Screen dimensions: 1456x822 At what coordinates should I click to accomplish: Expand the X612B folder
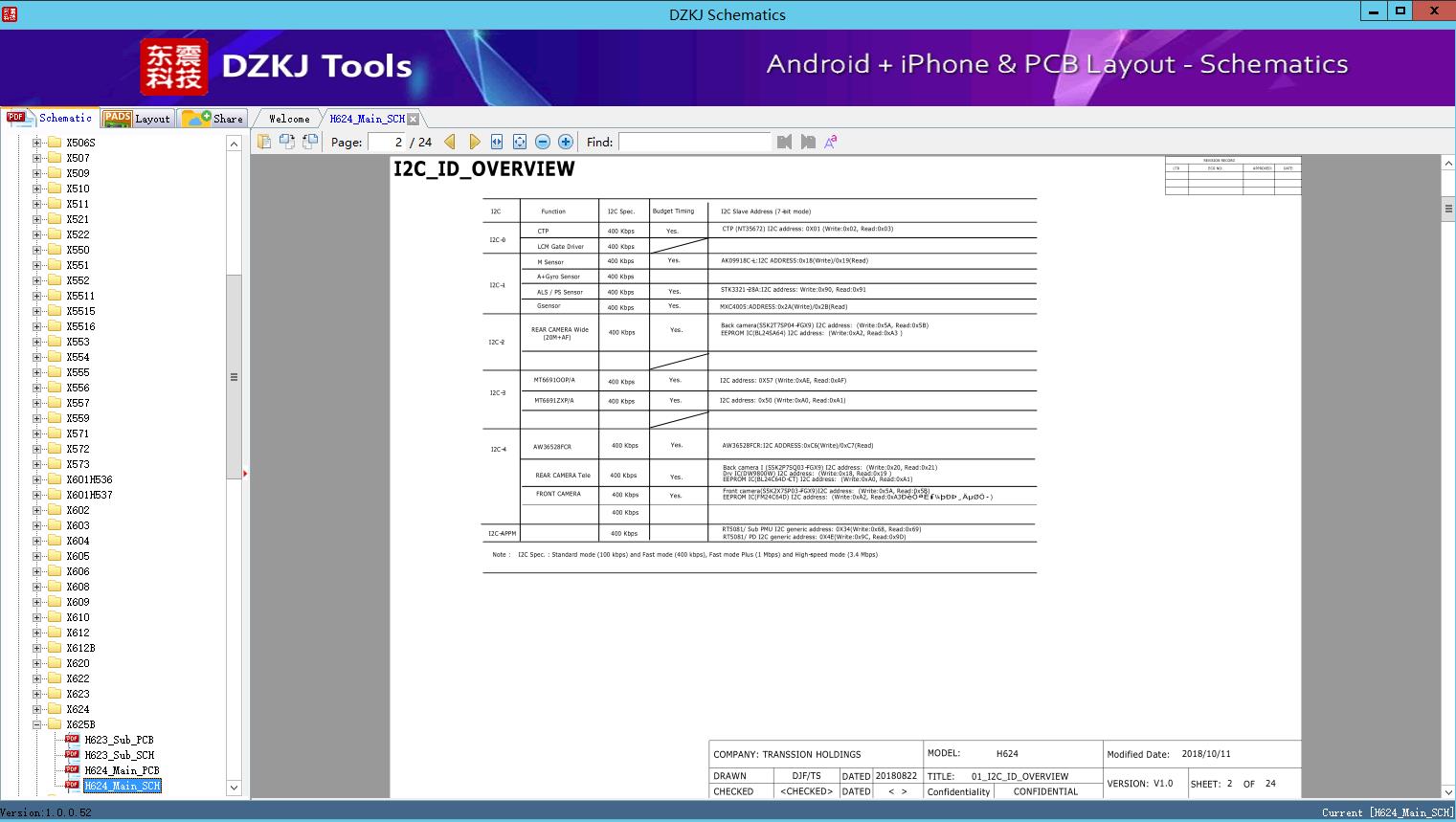coord(36,648)
